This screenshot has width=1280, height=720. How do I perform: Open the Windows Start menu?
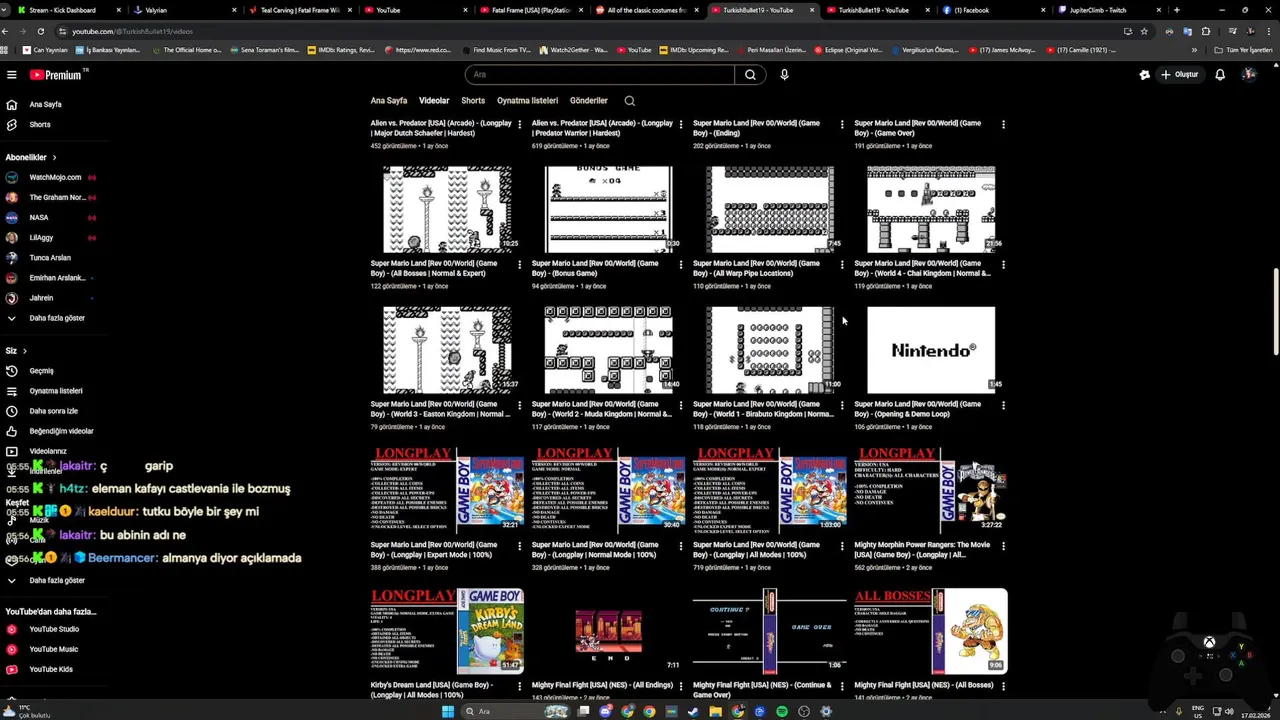(x=448, y=712)
